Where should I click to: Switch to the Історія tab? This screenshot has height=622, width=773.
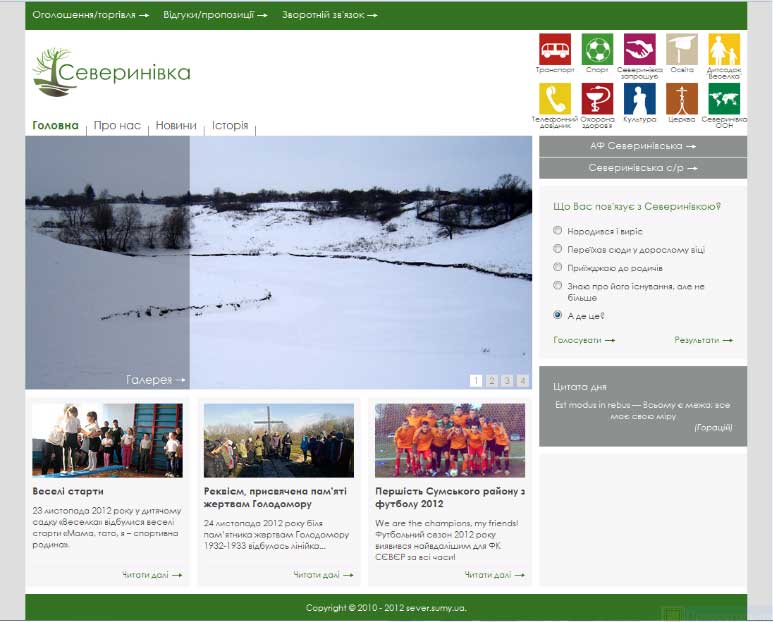230,126
